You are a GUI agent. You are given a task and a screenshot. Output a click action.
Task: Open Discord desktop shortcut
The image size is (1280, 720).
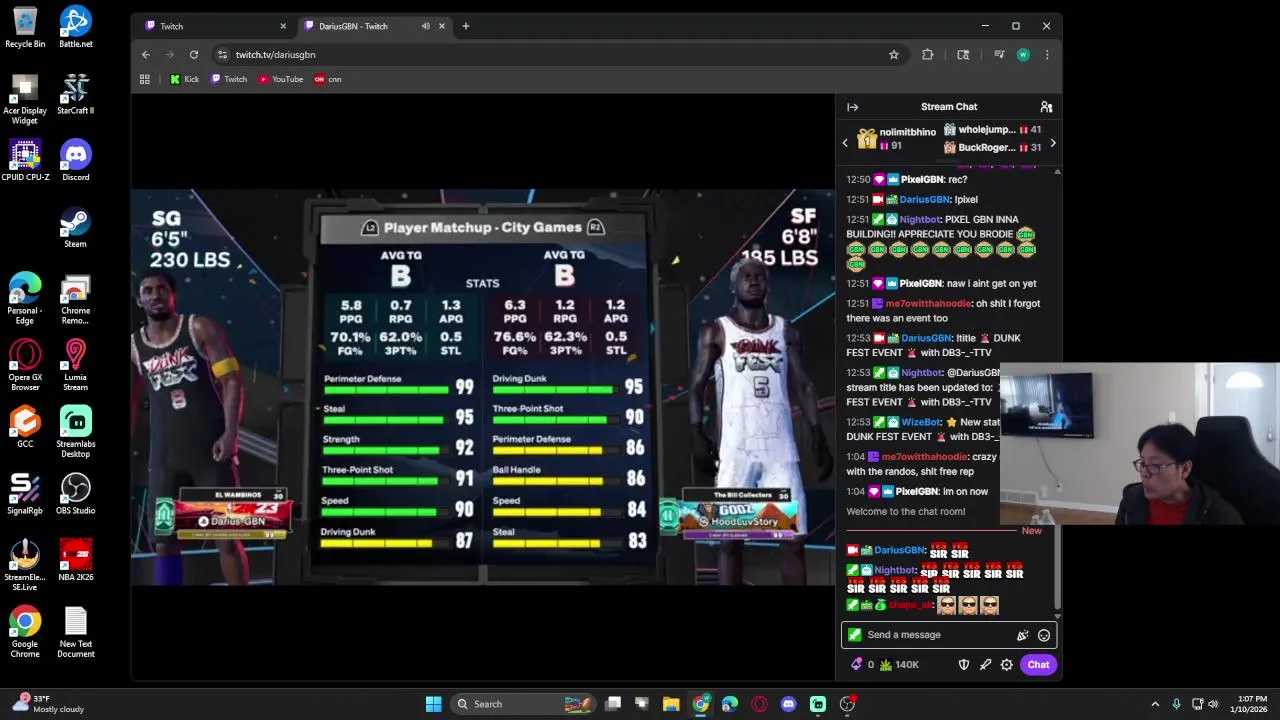(x=75, y=160)
